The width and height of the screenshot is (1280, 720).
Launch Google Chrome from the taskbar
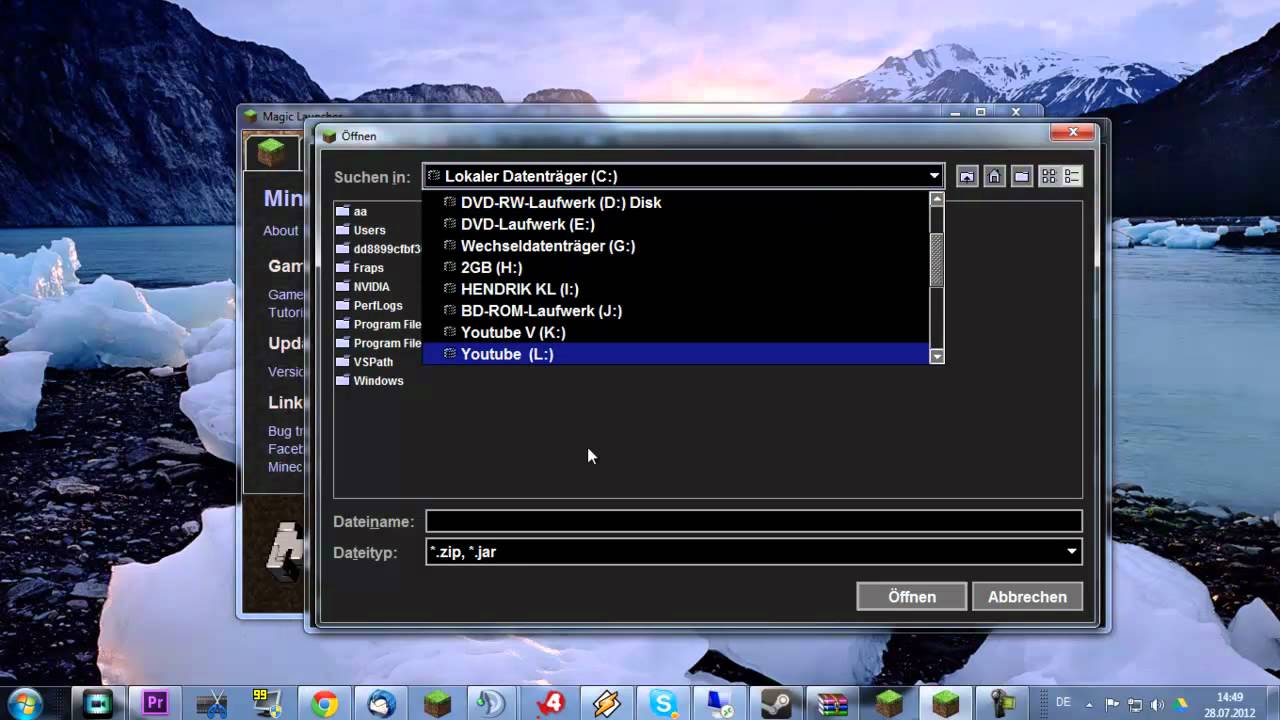[x=324, y=703]
